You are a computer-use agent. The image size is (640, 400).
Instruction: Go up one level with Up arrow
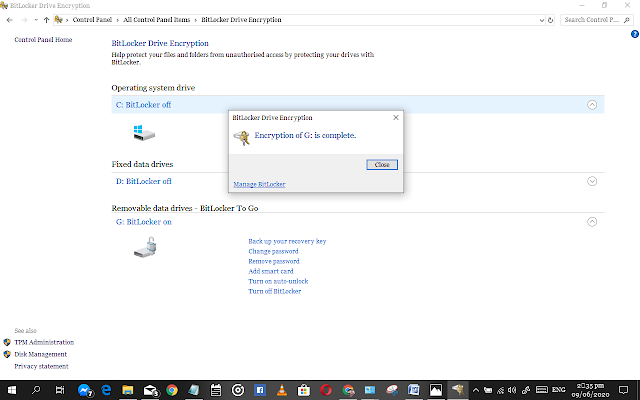[46, 20]
